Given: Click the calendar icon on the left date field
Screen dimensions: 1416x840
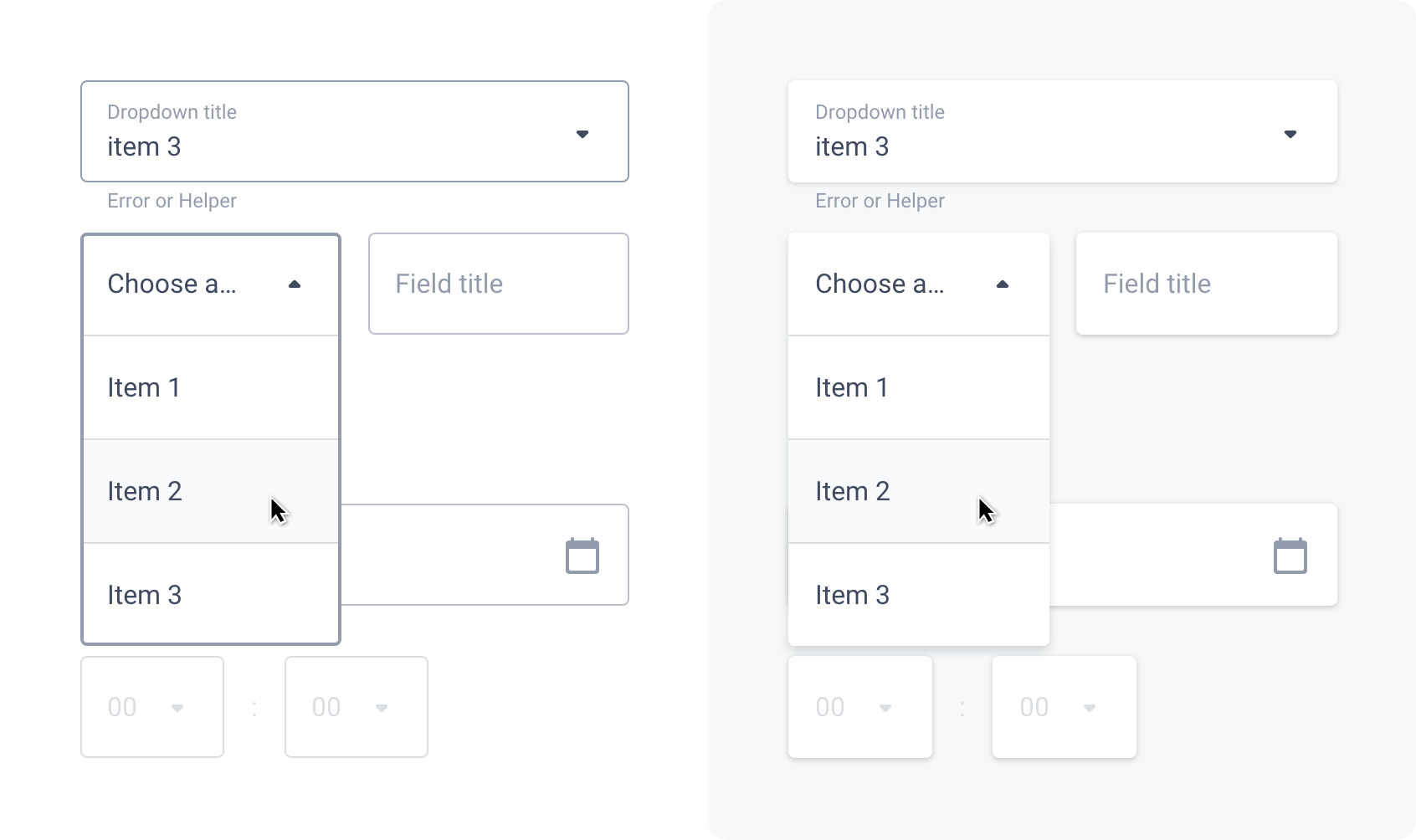Looking at the screenshot, I should [x=582, y=555].
